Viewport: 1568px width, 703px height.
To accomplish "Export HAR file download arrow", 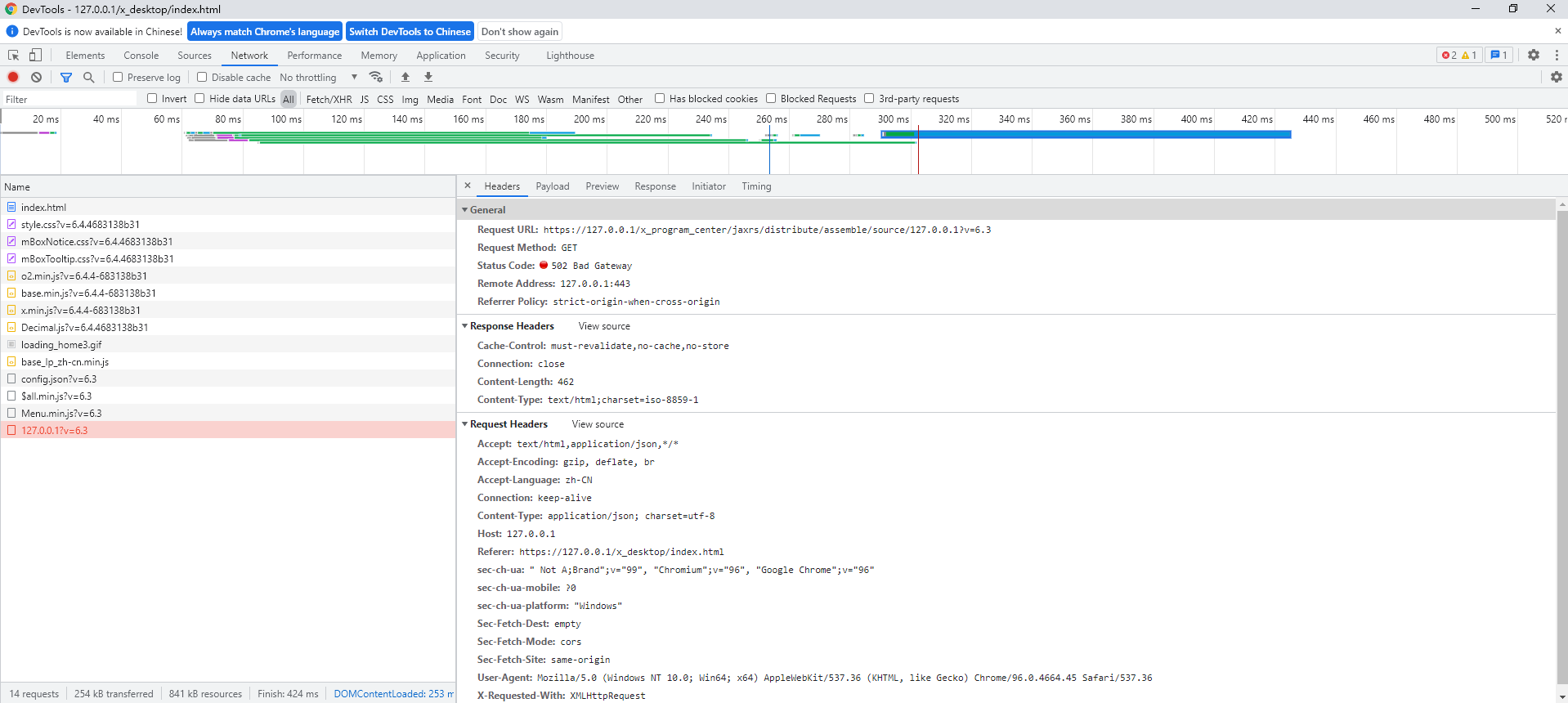I will pyautogui.click(x=428, y=77).
